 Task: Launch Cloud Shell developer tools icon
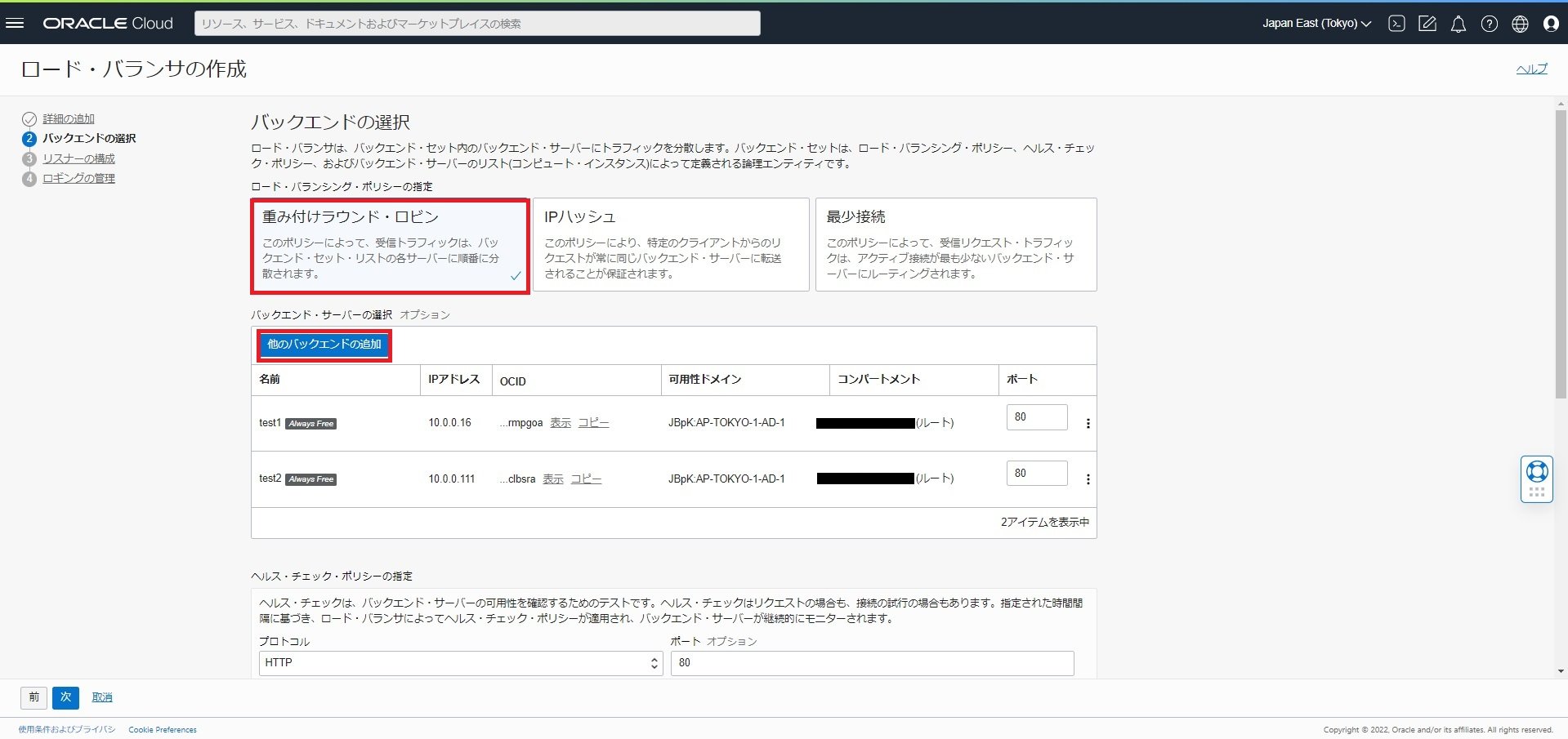tap(1396, 24)
